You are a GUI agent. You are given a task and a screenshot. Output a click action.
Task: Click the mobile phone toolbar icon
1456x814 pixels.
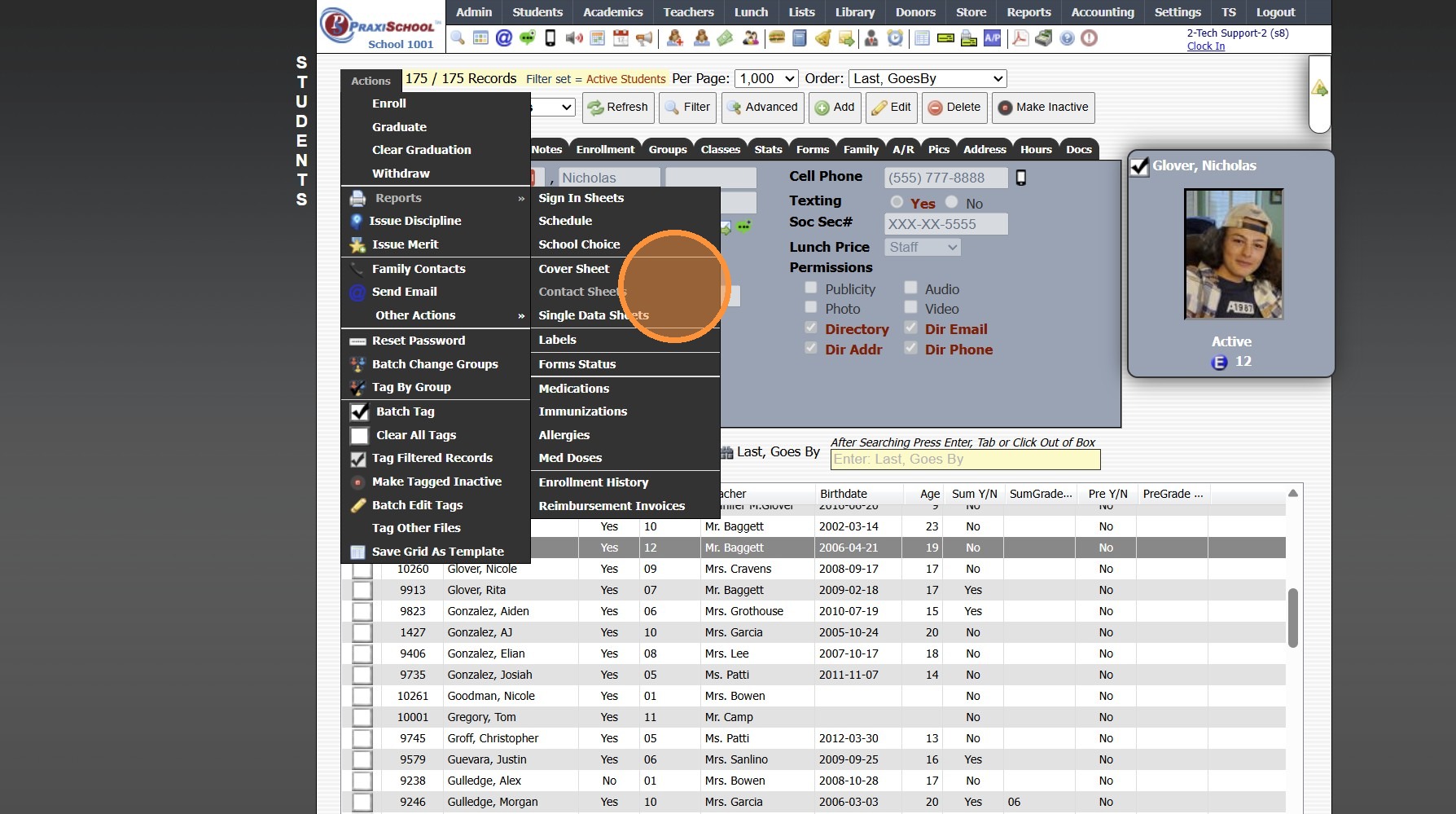pos(550,38)
